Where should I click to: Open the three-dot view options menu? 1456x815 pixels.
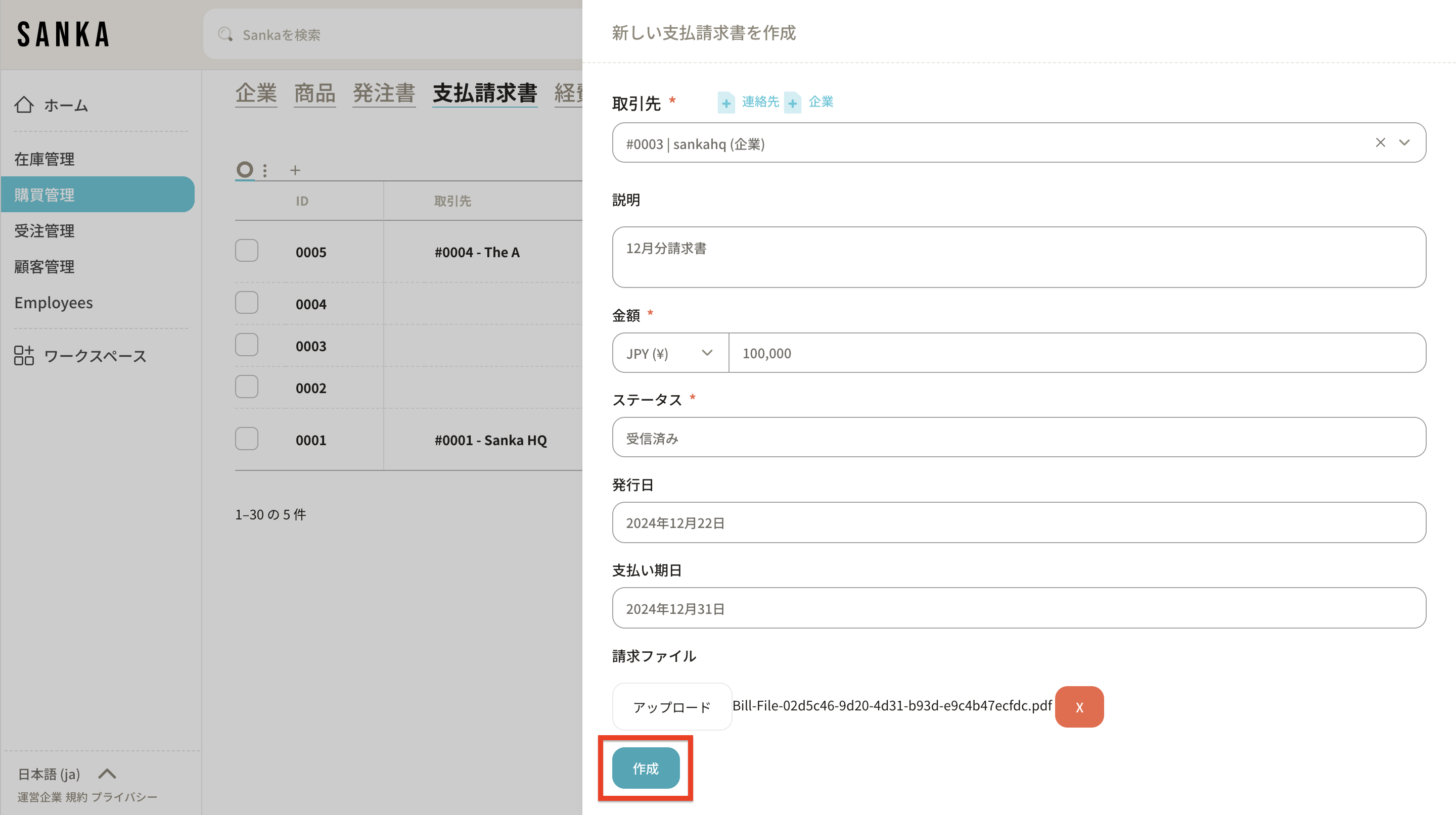tap(264, 170)
